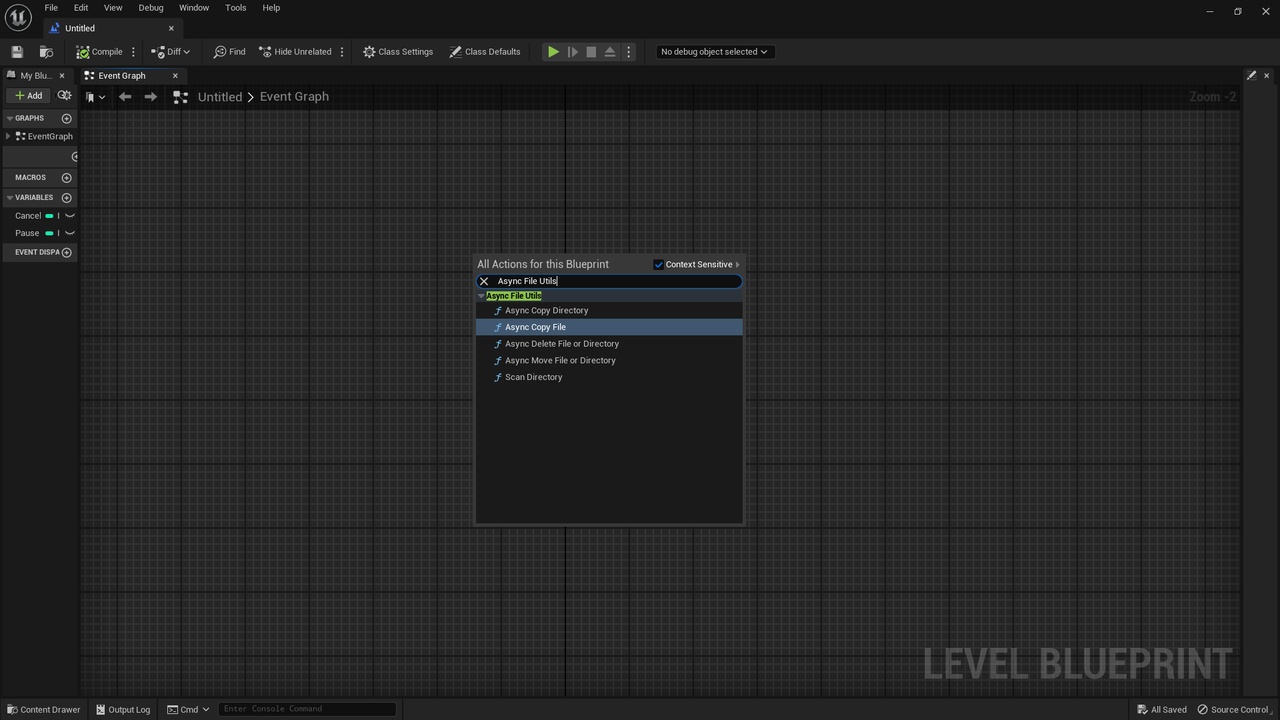Compile the blueprint

[99, 52]
